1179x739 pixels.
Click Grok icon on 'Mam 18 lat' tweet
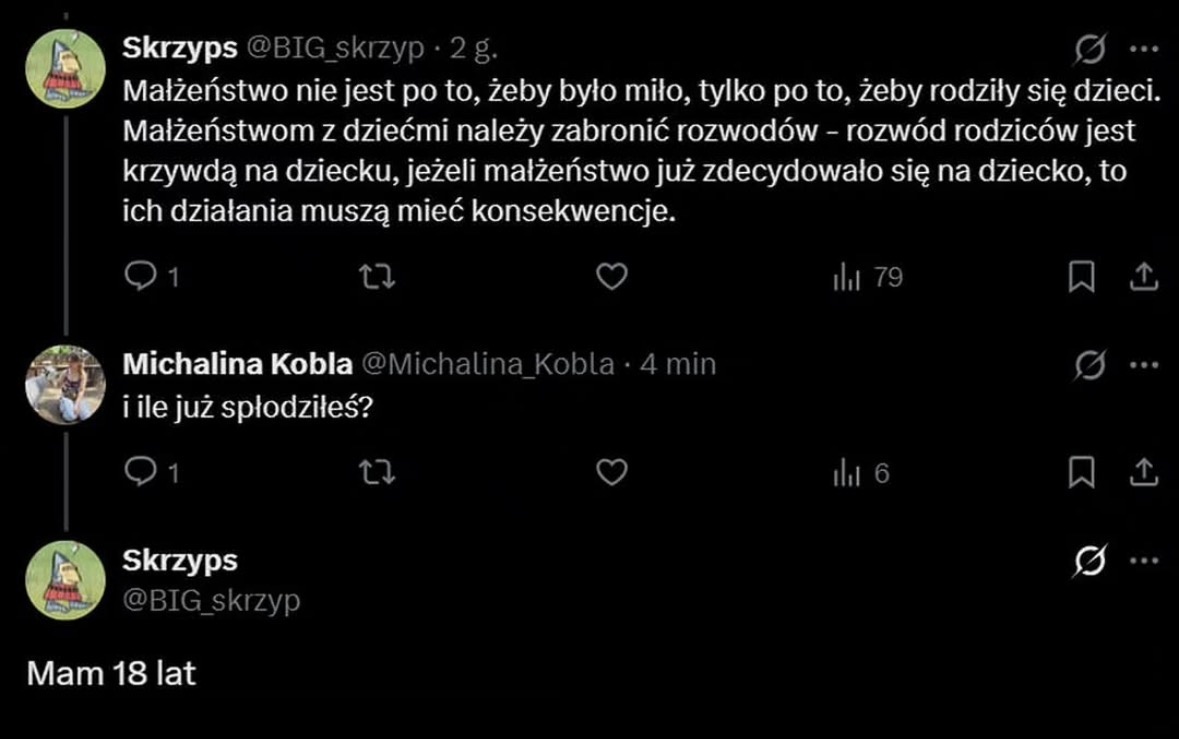(1090, 563)
